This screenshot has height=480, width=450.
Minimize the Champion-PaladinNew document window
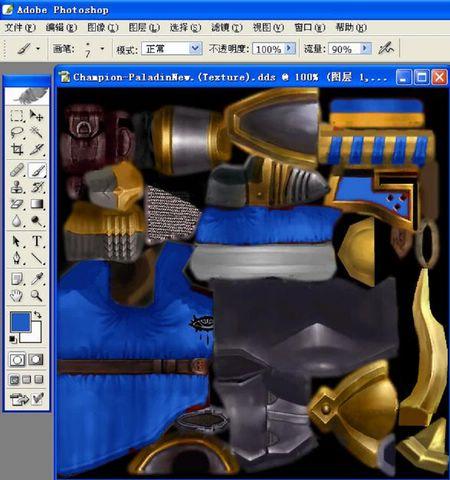click(x=404, y=77)
